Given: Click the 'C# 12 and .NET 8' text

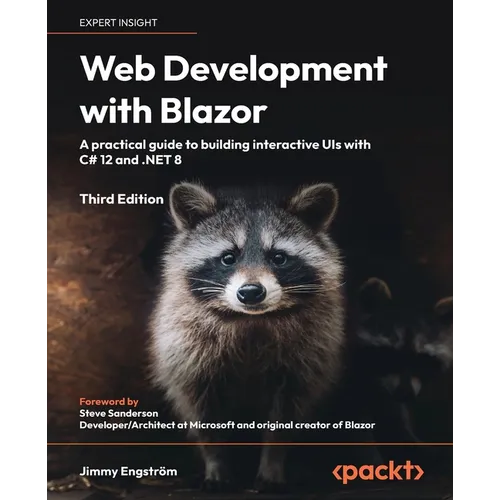Looking at the screenshot, I should (x=131, y=160).
